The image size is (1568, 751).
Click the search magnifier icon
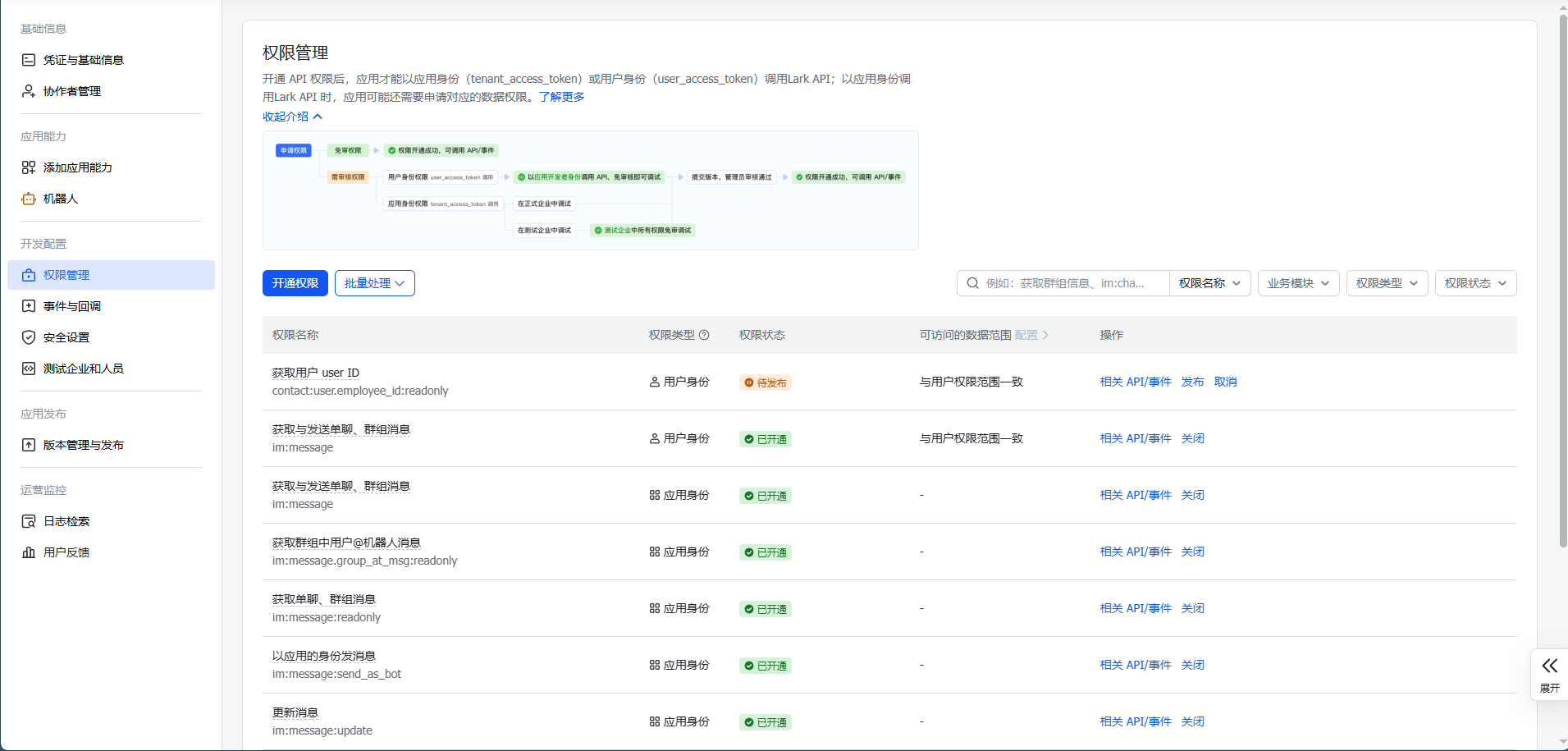coord(972,283)
